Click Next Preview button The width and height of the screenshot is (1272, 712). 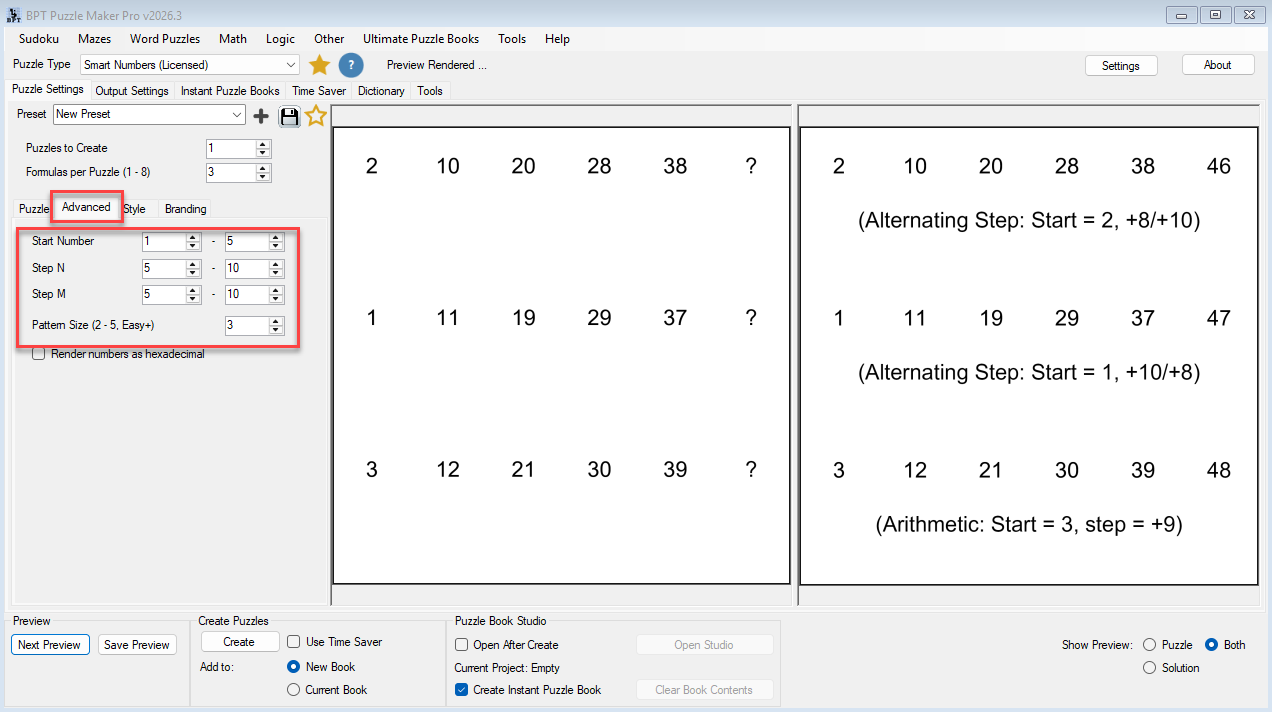coord(50,645)
